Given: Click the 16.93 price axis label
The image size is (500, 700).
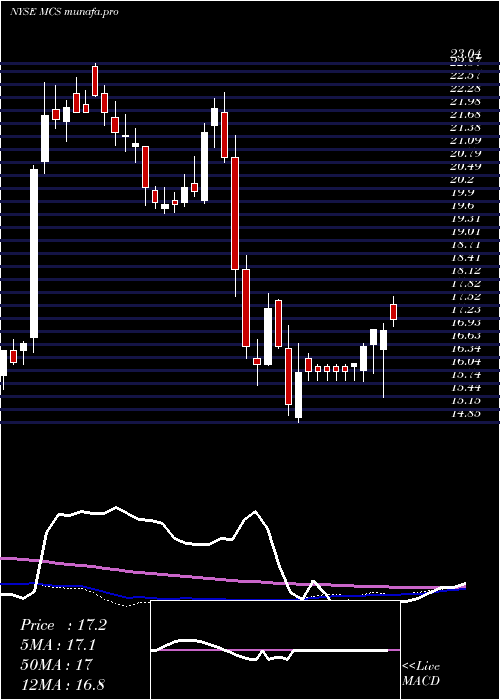Looking at the screenshot, I should [x=466, y=322].
